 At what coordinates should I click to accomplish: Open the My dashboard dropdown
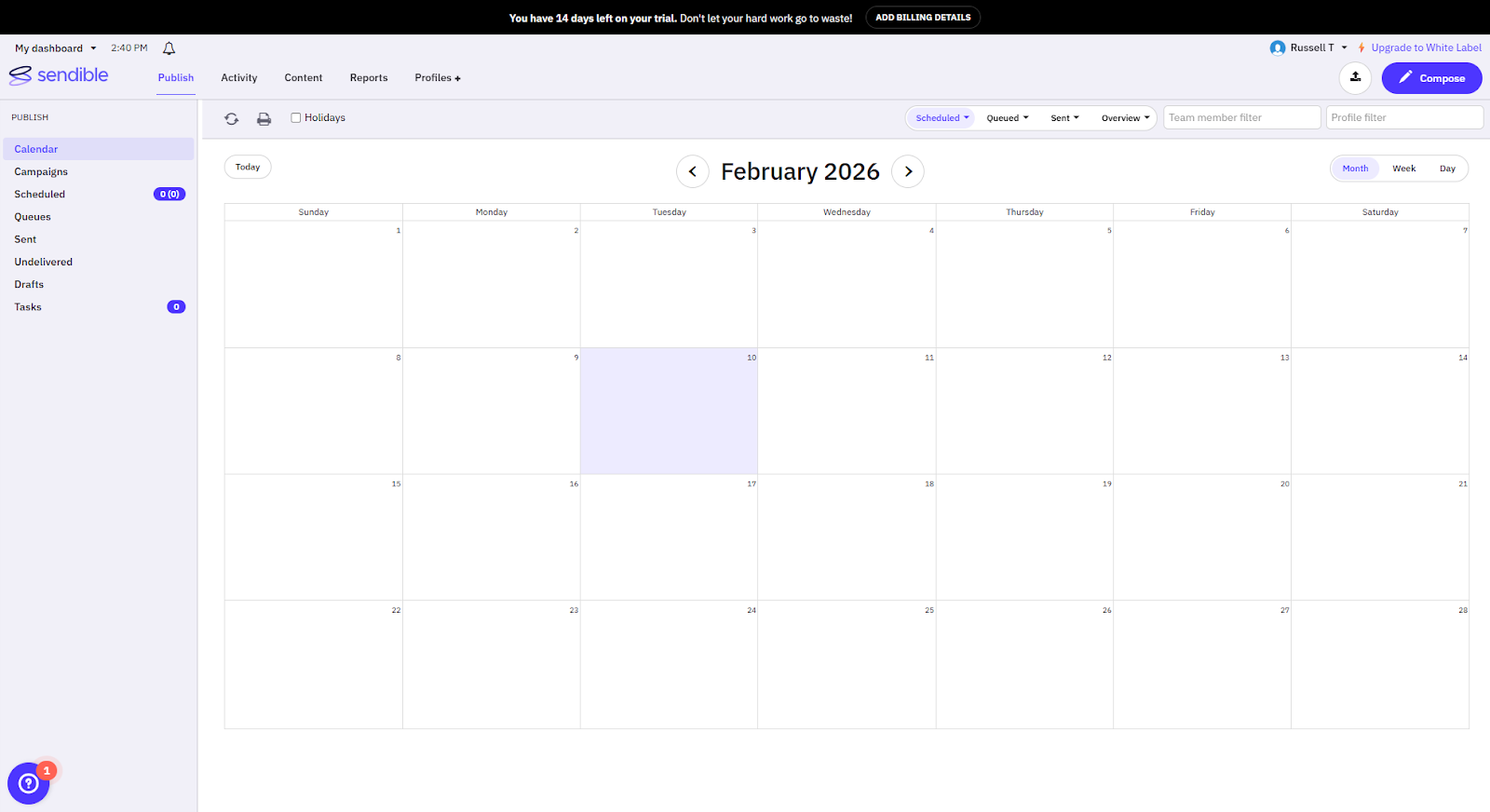[55, 48]
